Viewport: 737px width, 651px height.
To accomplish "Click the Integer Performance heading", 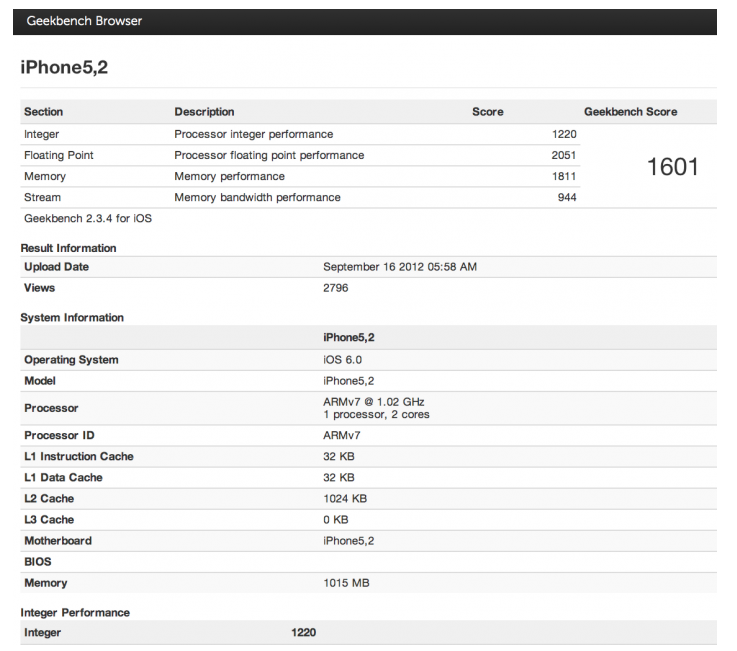I will (75, 613).
